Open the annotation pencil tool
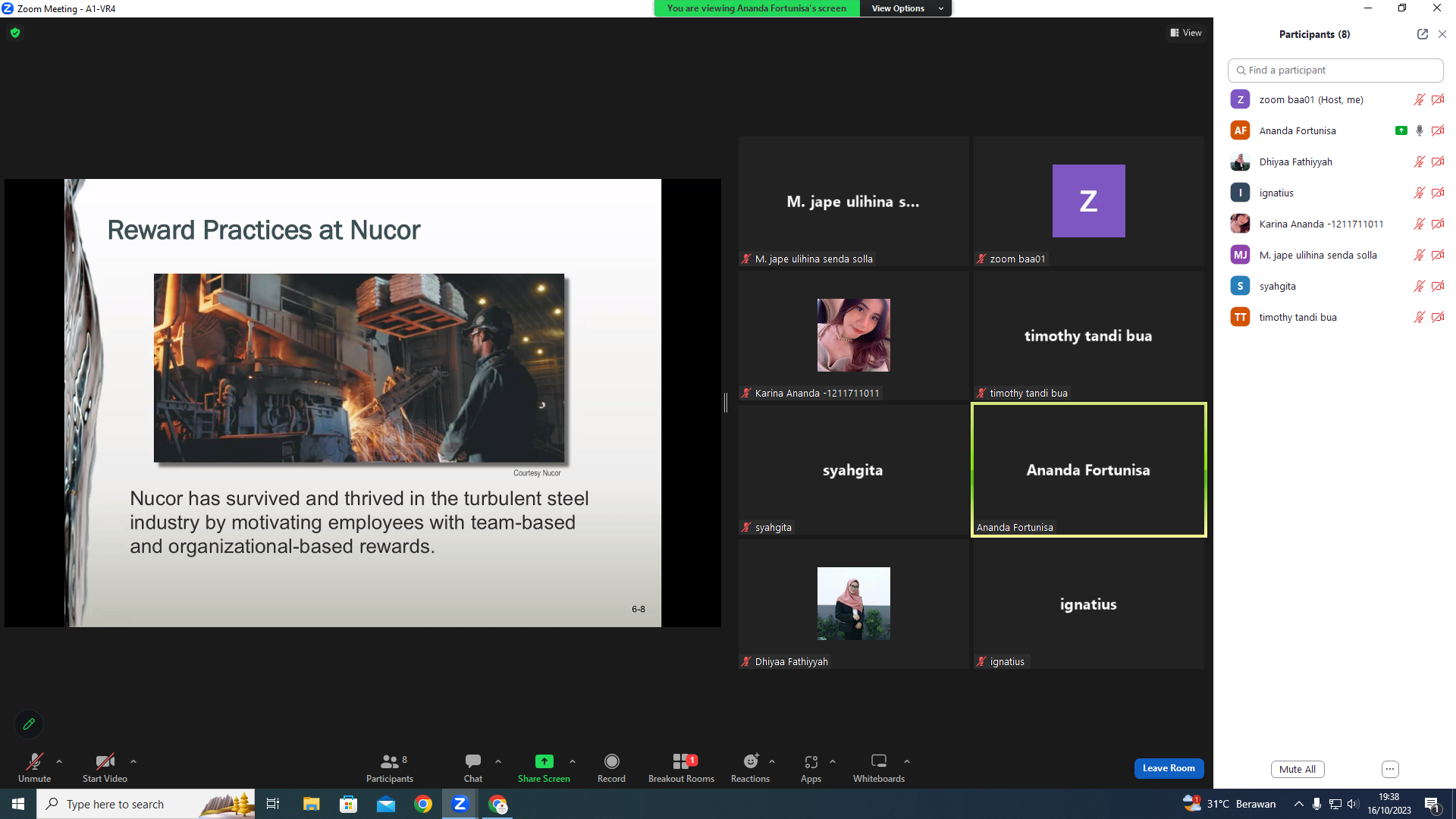Viewport: 1456px width, 819px height. coord(29,724)
